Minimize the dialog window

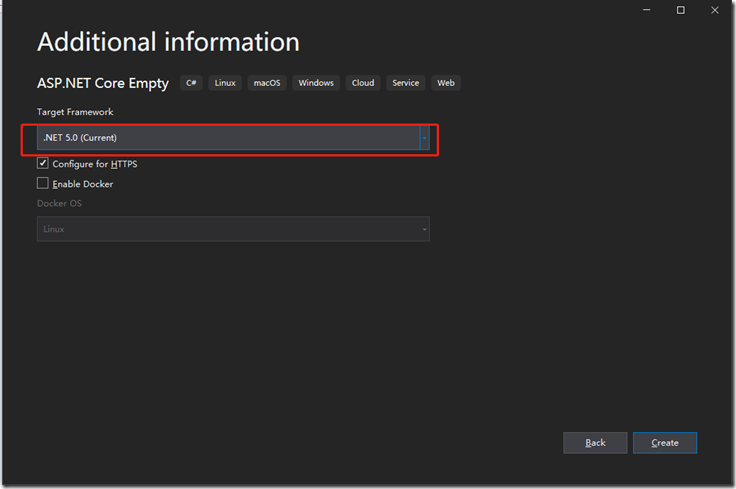coord(646,10)
